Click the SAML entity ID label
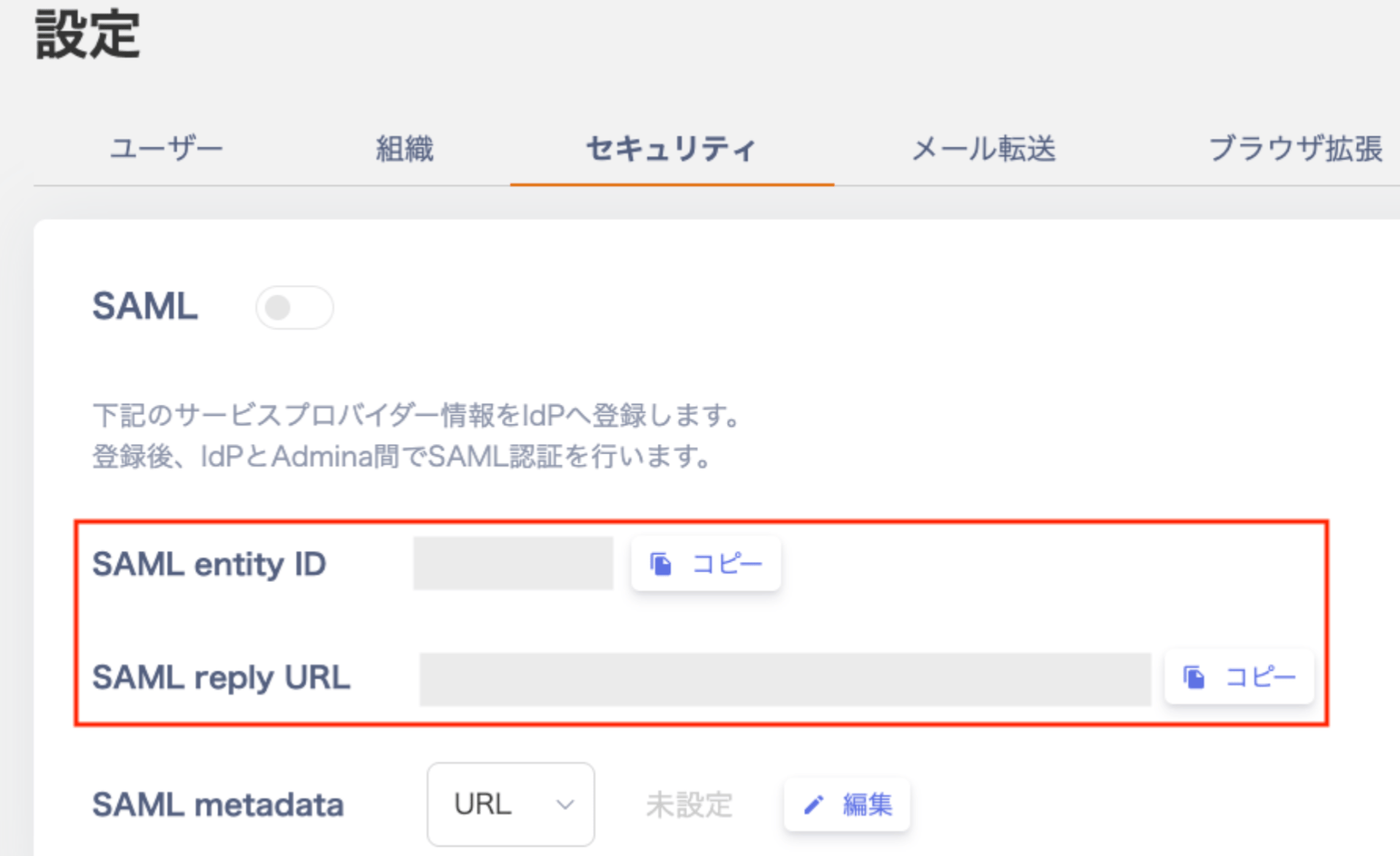Screen dimensions: 1400x856 (x=209, y=564)
